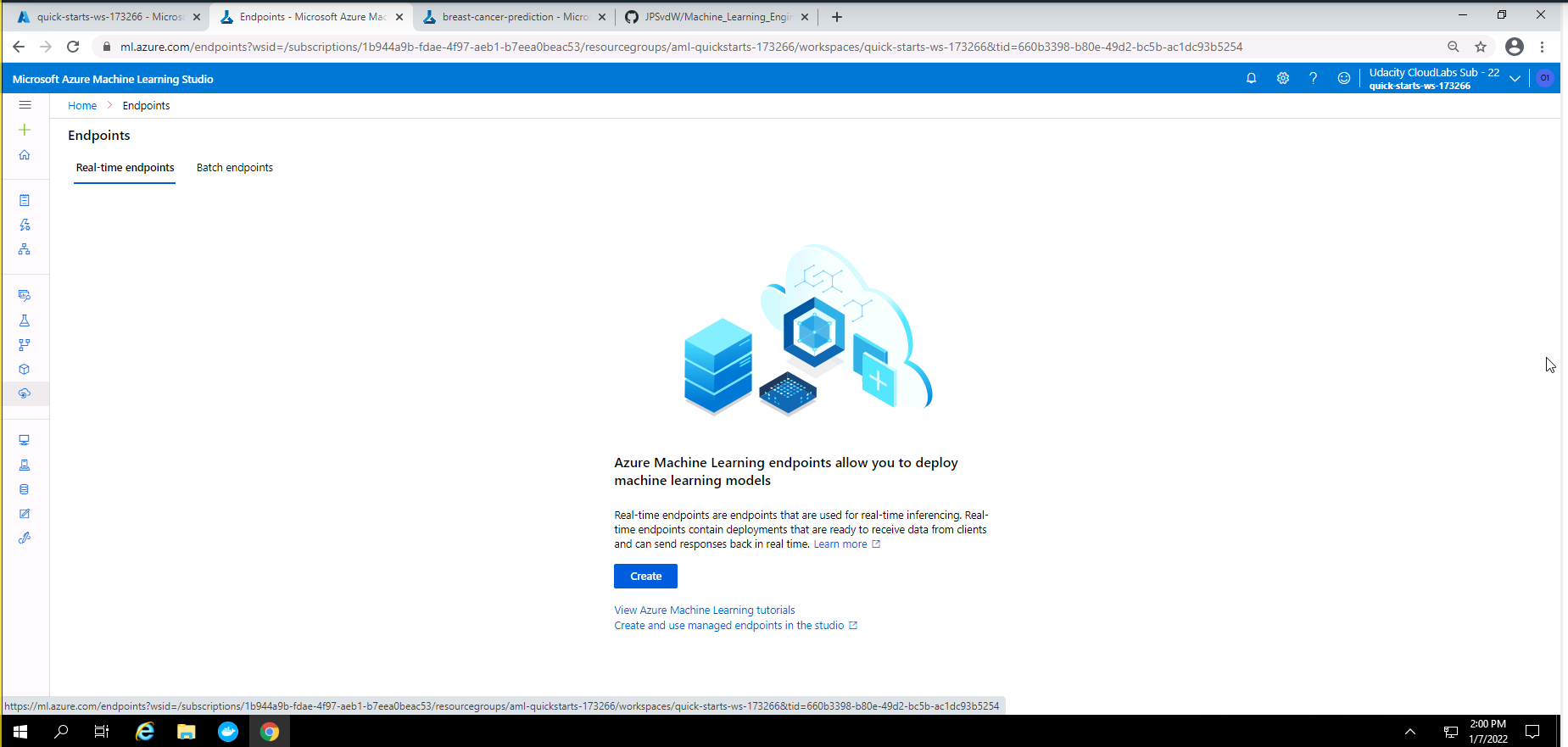Image resolution: width=1568 pixels, height=747 pixels.
Task: Open Models cube icon
Action: [x=25, y=370]
